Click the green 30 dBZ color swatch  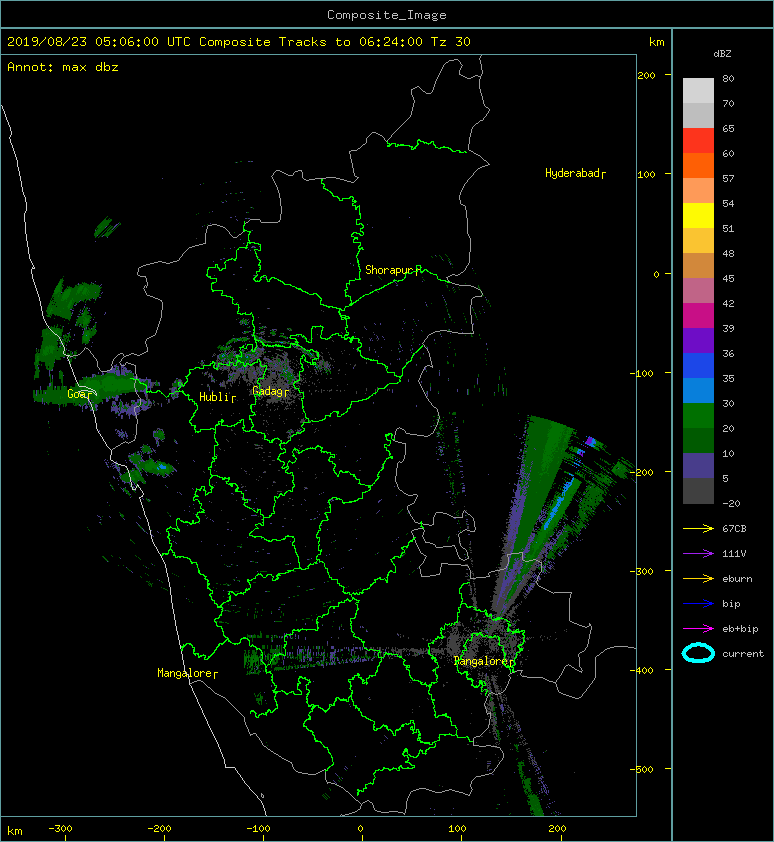698,416
